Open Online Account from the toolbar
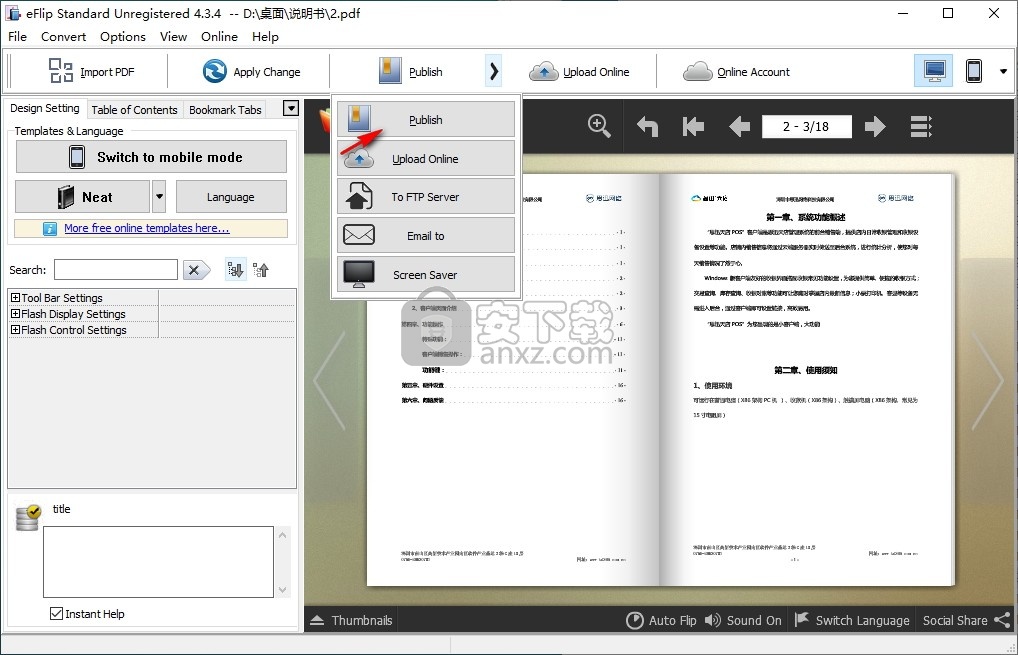This screenshot has width=1018, height=655. (736, 71)
